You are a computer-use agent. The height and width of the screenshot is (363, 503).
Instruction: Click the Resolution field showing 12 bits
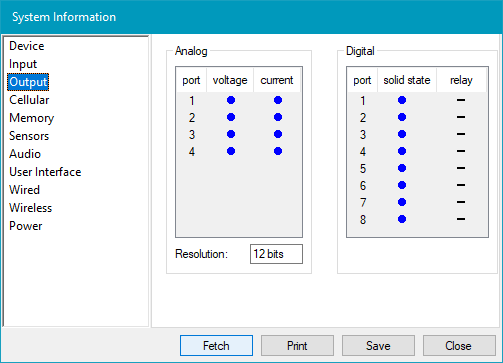point(276,254)
